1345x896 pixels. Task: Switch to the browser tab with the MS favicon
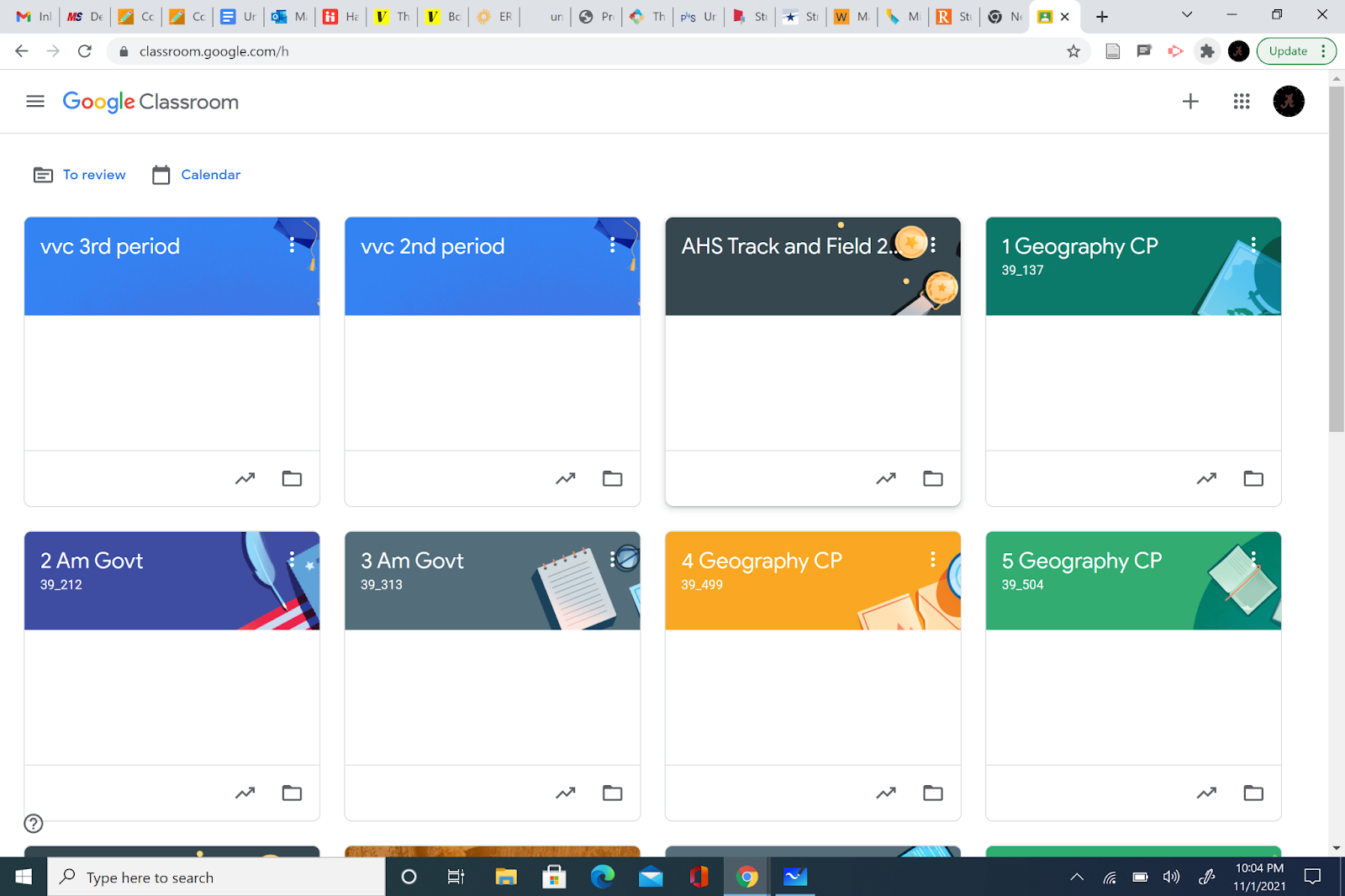85,17
